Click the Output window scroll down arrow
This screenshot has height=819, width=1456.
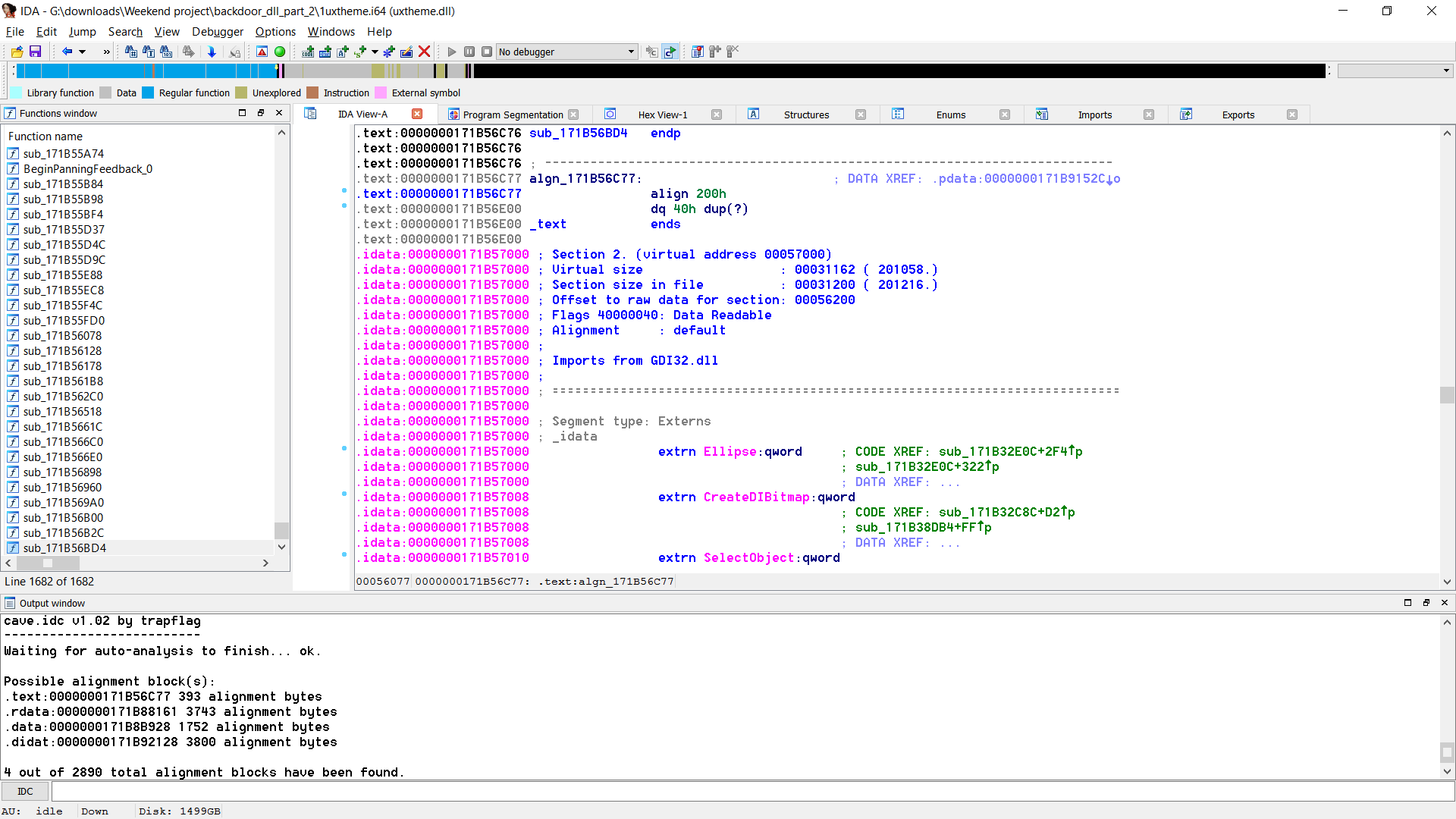coord(1447,771)
